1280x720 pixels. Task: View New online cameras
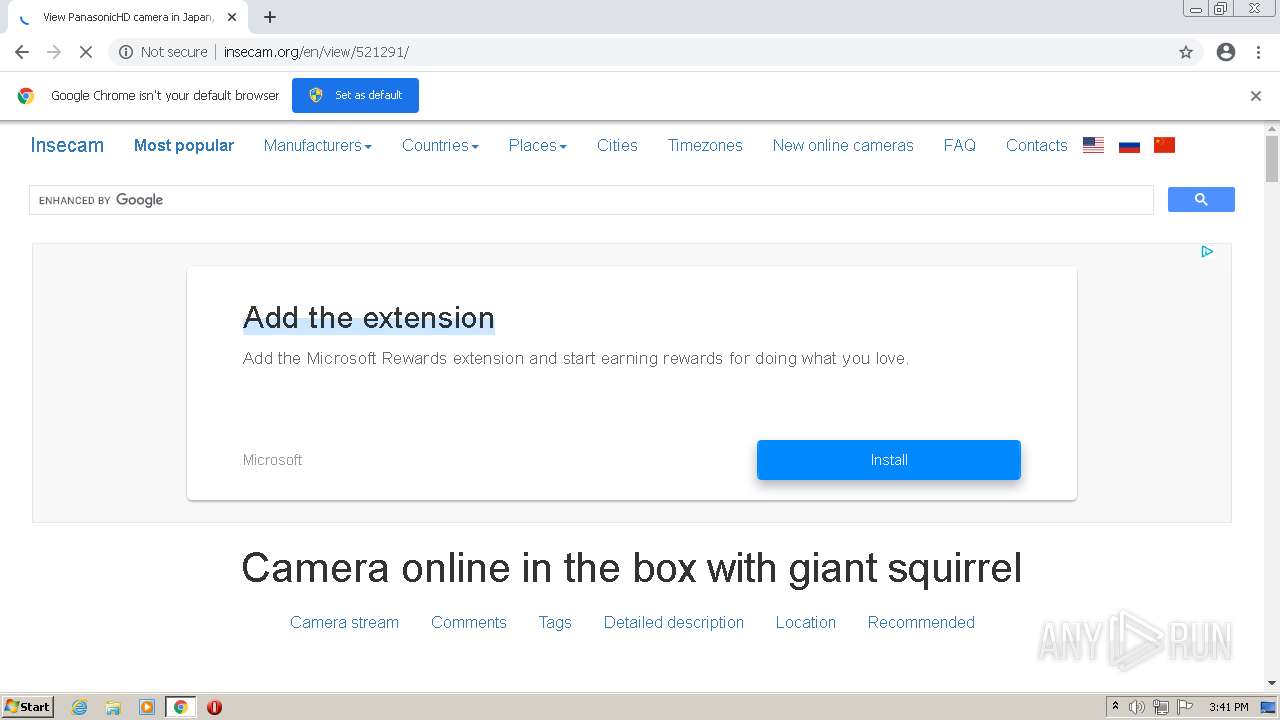pyautogui.click(x=843, y=145)
